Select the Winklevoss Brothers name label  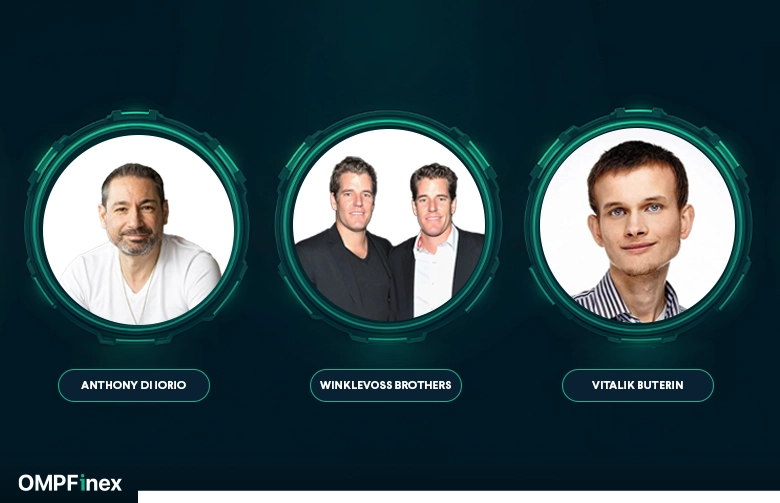[386, 385]
